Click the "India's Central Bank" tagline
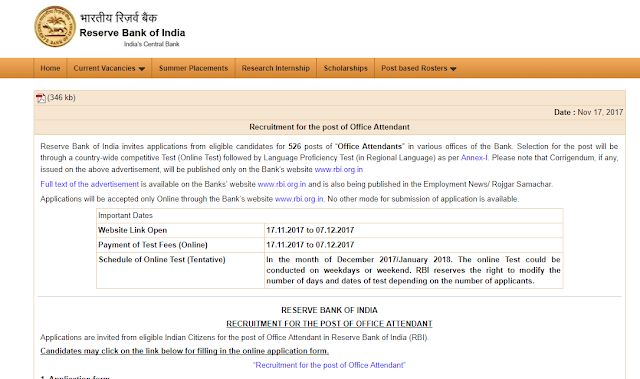Screen dimensions: 640x379 click(x=152, y=44)
